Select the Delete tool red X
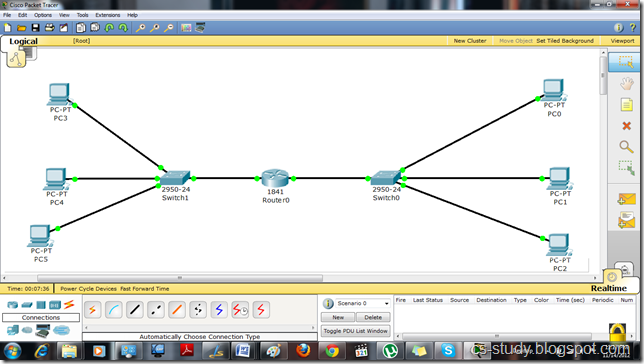This screenshot has width=644, height=364. pyautogui.click(x=626, y=126)
